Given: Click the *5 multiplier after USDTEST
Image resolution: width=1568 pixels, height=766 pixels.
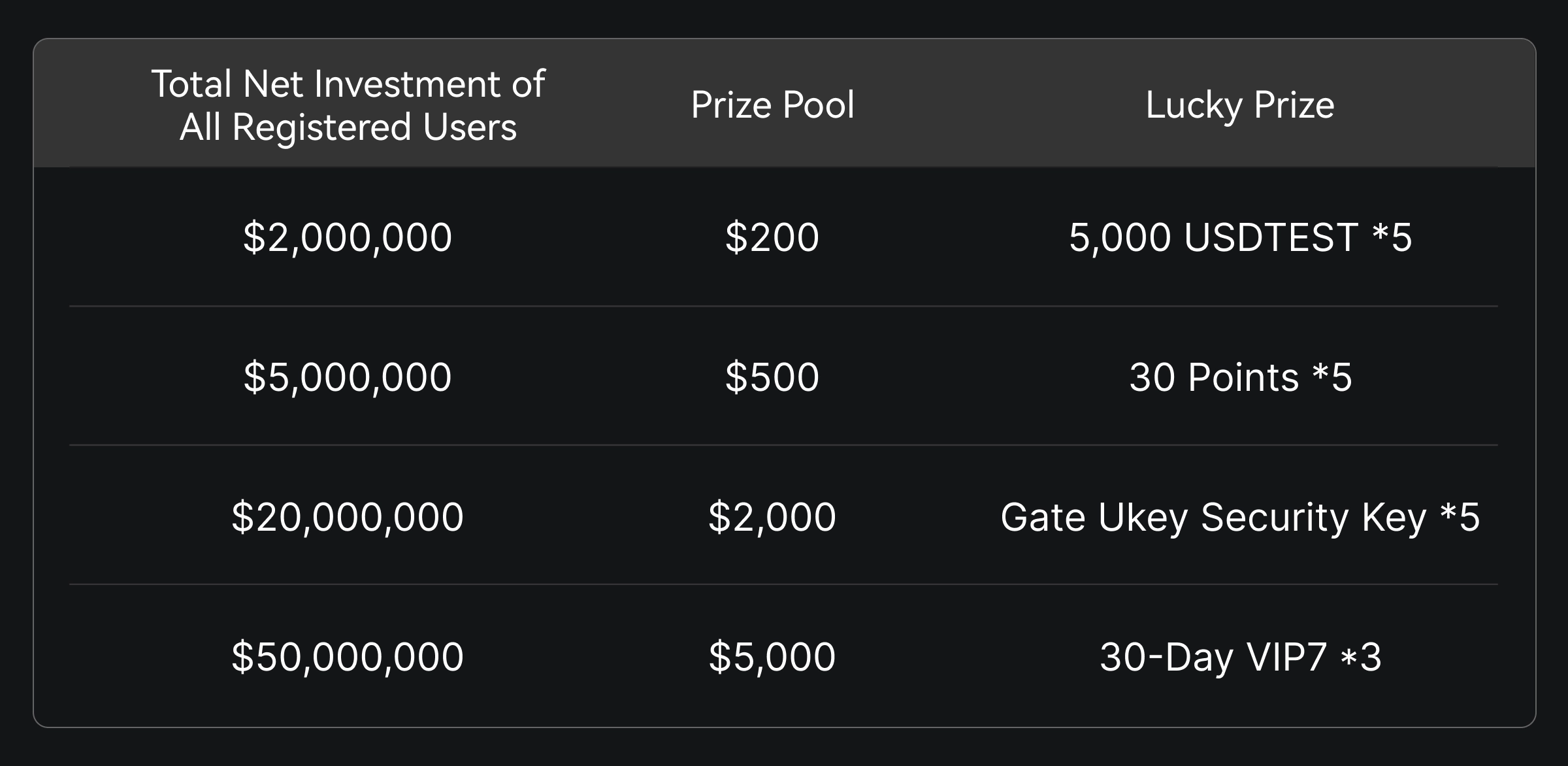Looking at the screenshot, I should pos(1392,237).
